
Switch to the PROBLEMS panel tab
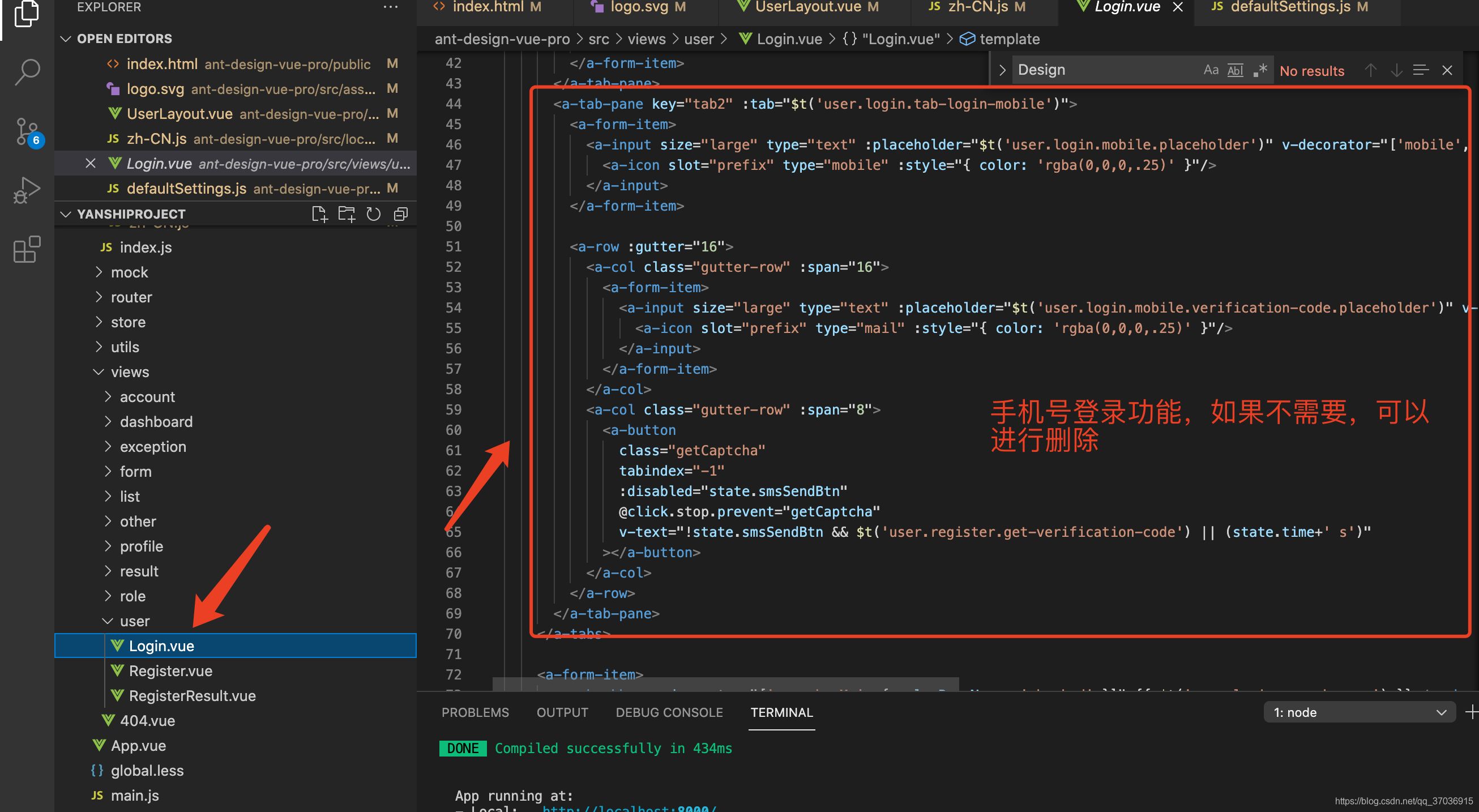(475, 712)
